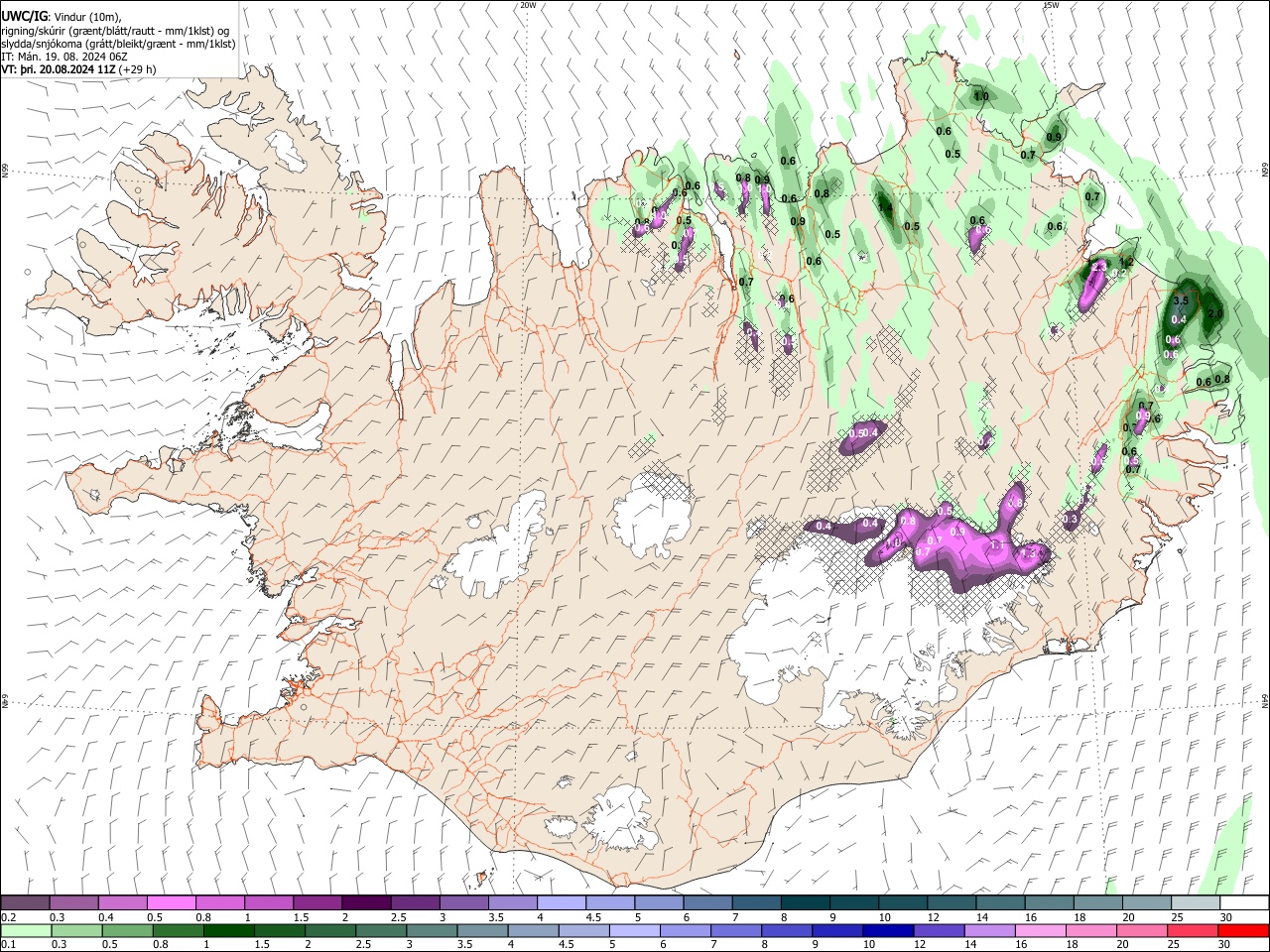Click the 1.0 precipitation value in the far northeast

[981, 97]
